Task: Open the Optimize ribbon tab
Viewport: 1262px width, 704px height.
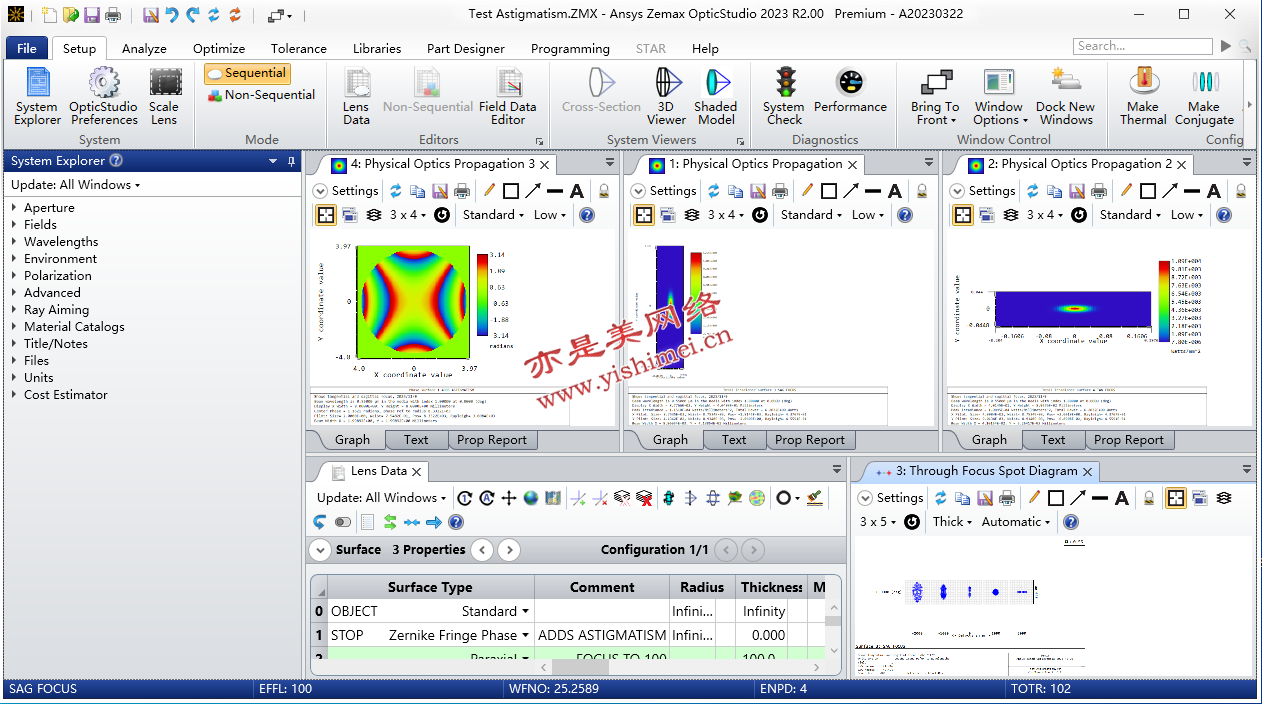Action: (219, 48)
